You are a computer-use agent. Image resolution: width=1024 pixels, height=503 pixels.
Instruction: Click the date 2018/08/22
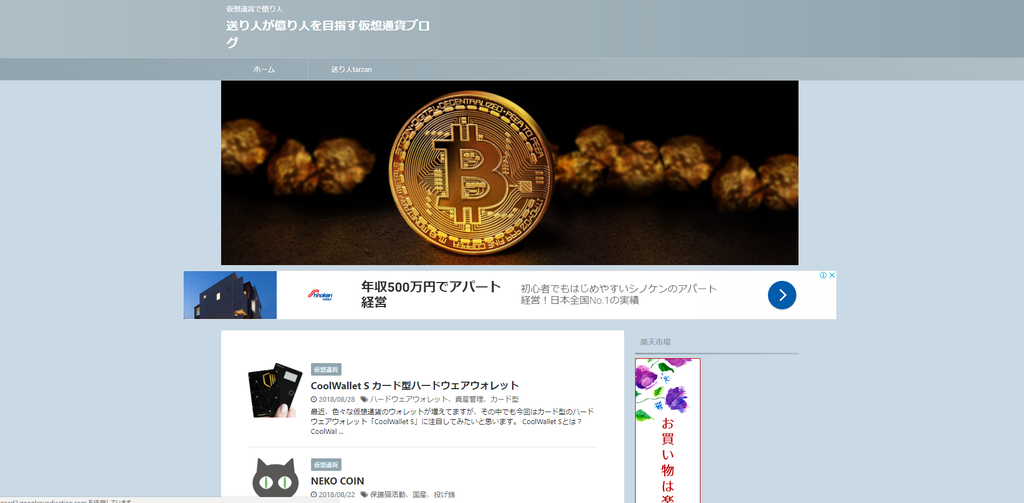[x=336, y=495]
